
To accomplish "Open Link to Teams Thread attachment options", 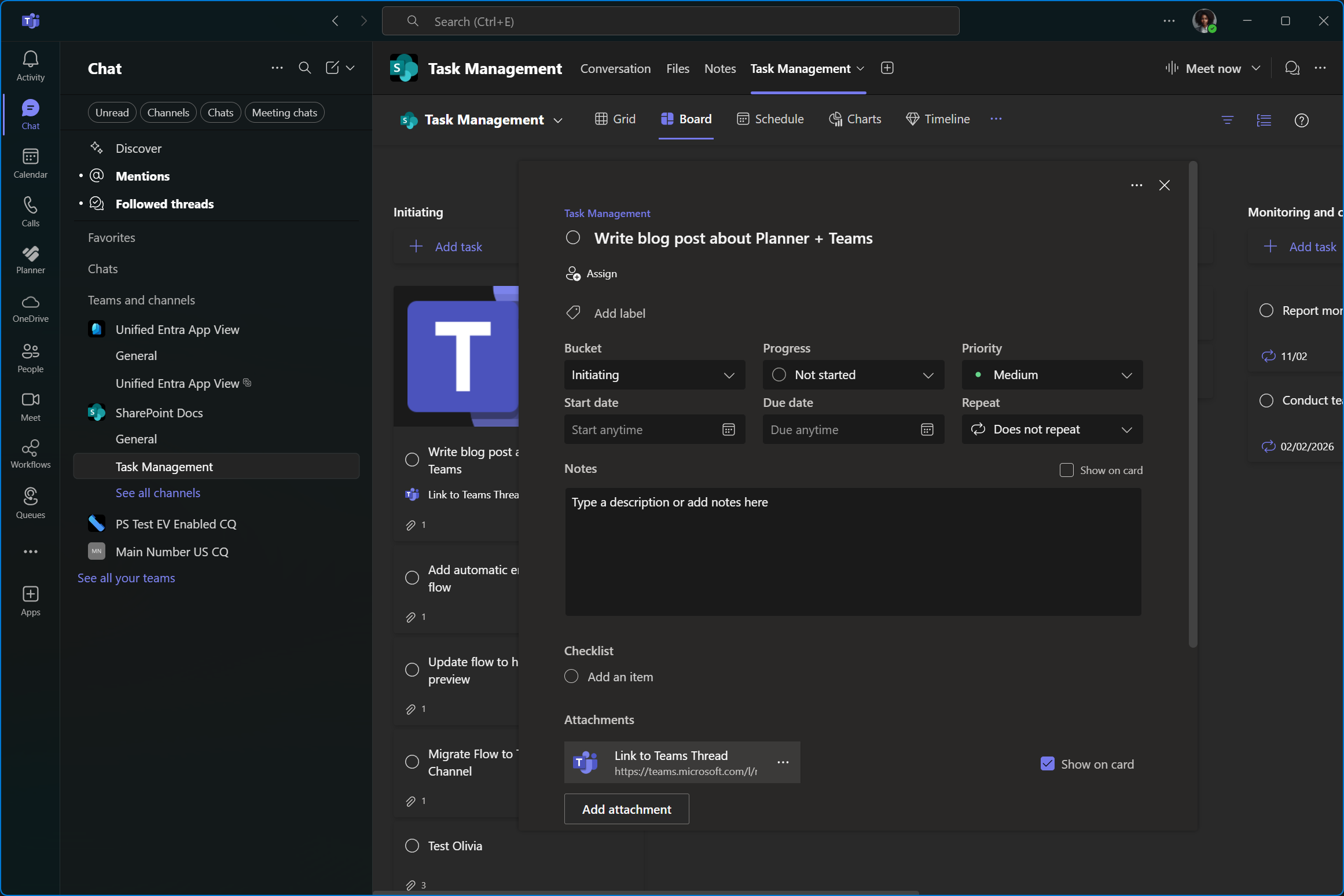I will (x=783, y=762).
